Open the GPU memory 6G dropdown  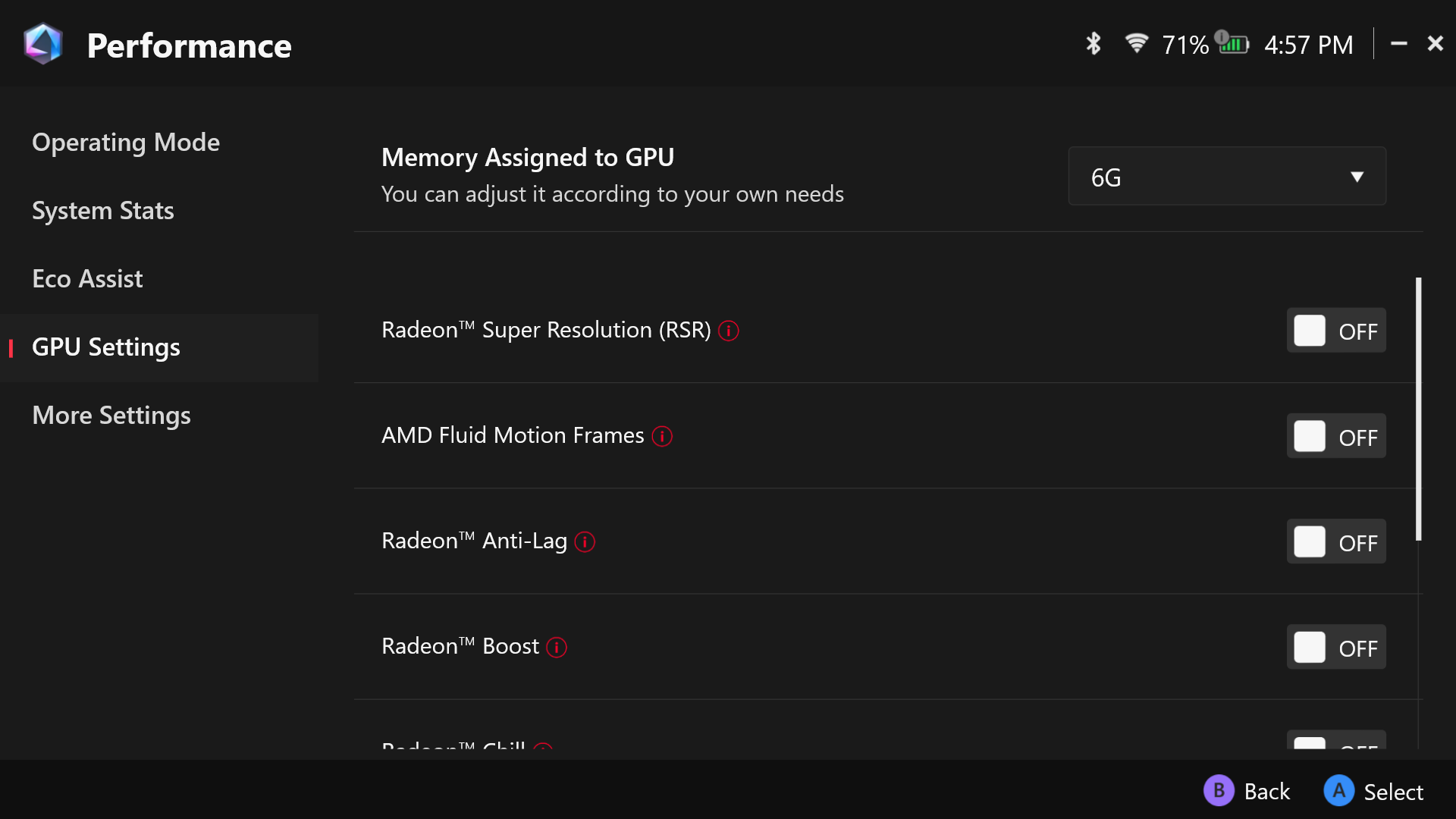[x=1226, y=177]
